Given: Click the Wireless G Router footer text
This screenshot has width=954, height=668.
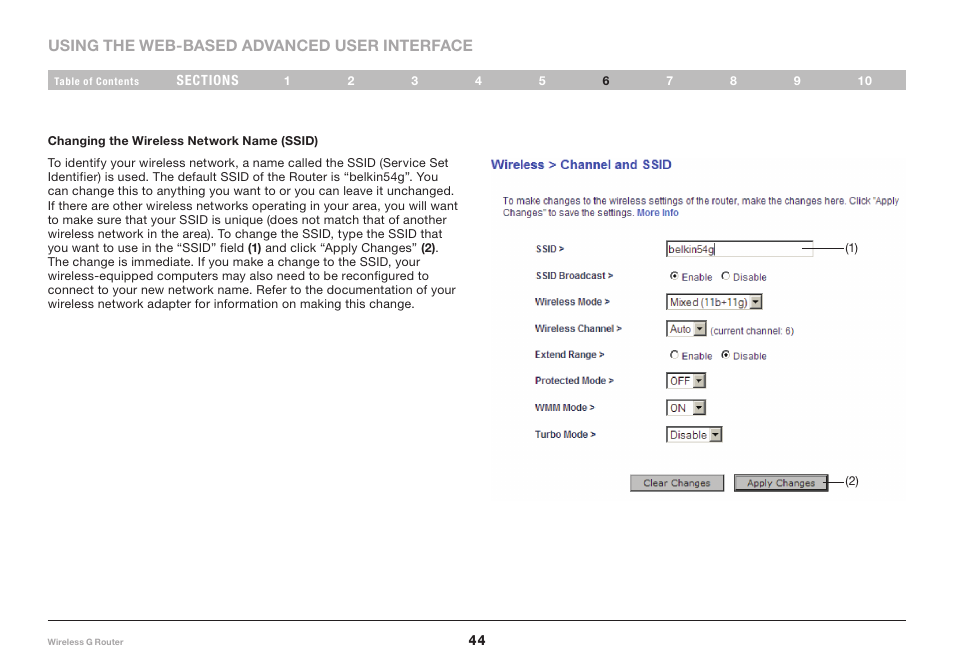Looking at the screenshot, I should (85, 642).
